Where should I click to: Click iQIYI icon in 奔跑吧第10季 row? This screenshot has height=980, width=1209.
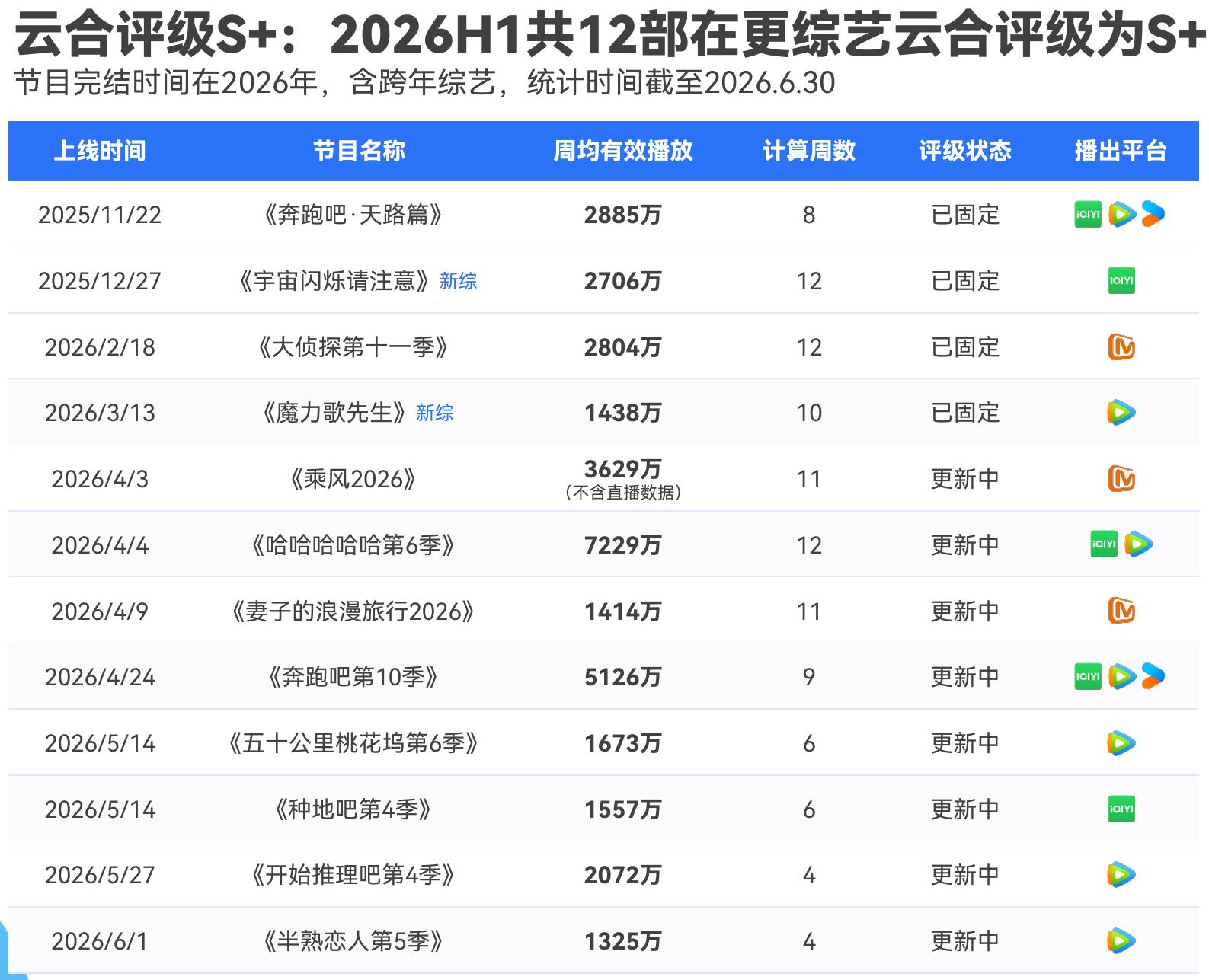click(x=1088, y=676)
